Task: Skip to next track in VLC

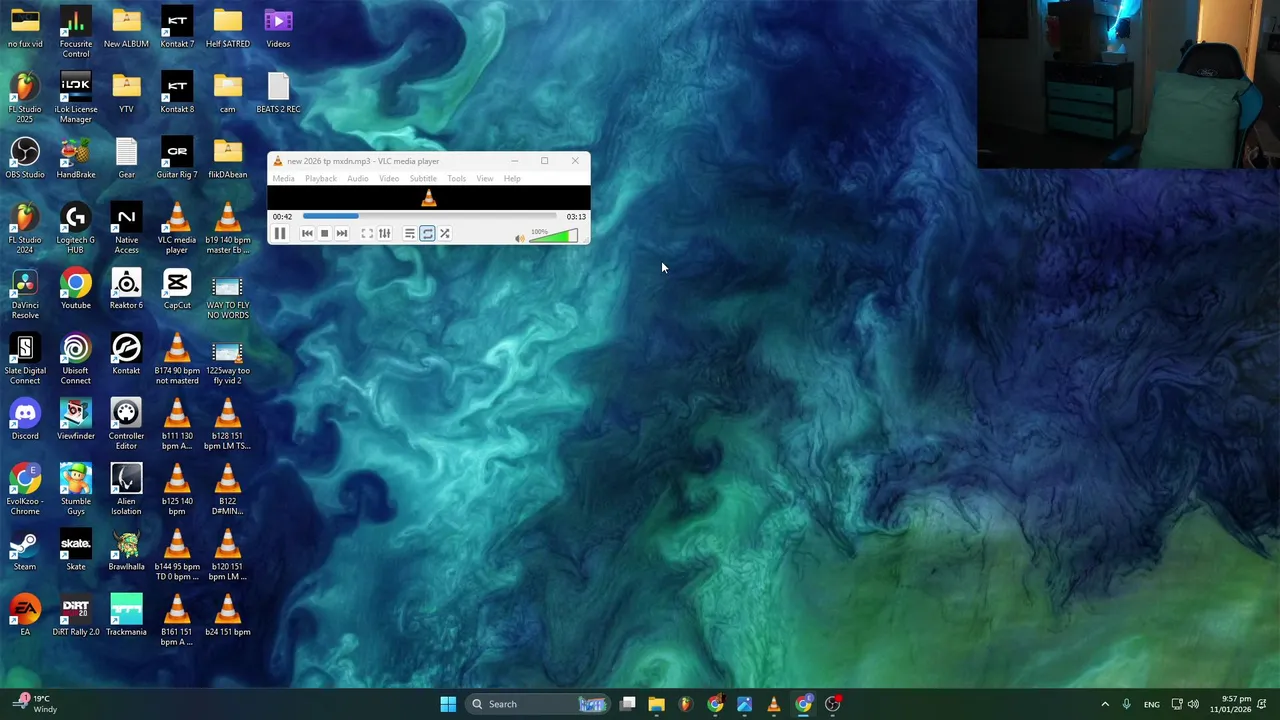Action: click(x=342, y=233)
